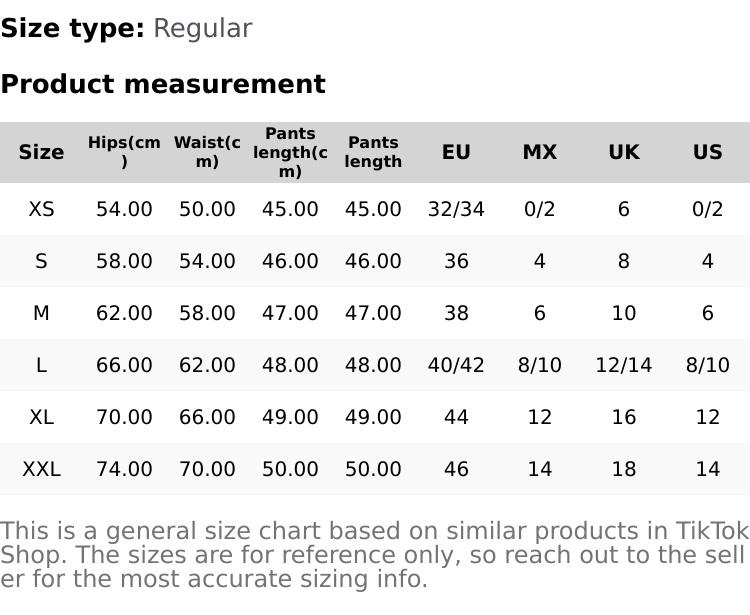Screen dimensions: 750x615
Task: Click the Waist(cm) column header
Action: [x=207, y=152]
